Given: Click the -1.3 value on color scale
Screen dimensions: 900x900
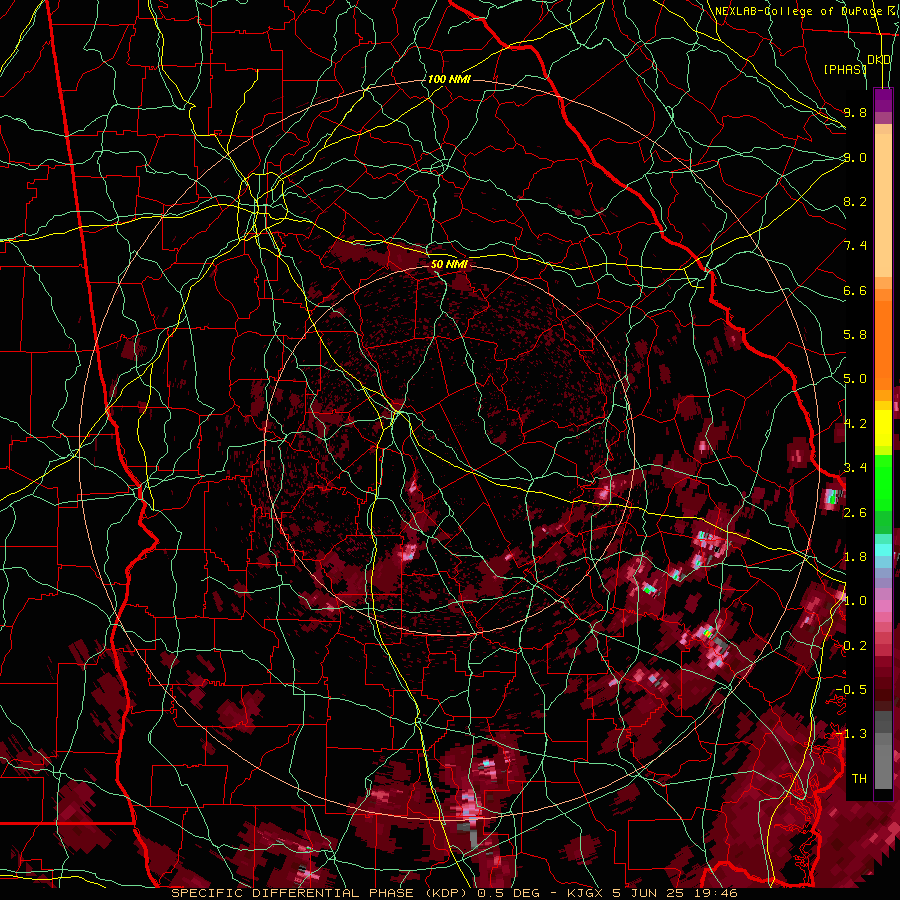Looking at the screenshot, I should (851, 734).
